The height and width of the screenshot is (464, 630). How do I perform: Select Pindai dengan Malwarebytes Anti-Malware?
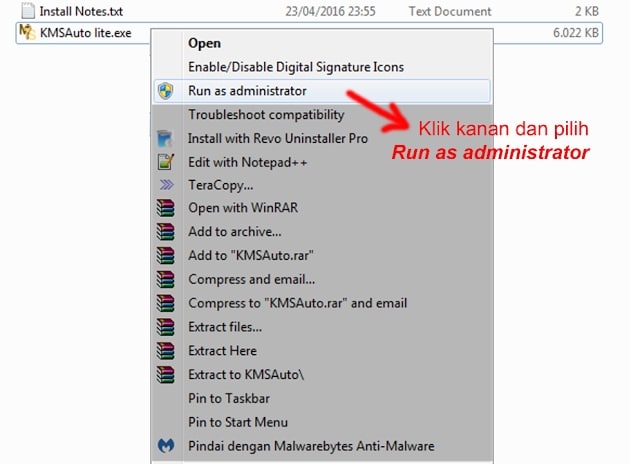(x=322, y=446)
